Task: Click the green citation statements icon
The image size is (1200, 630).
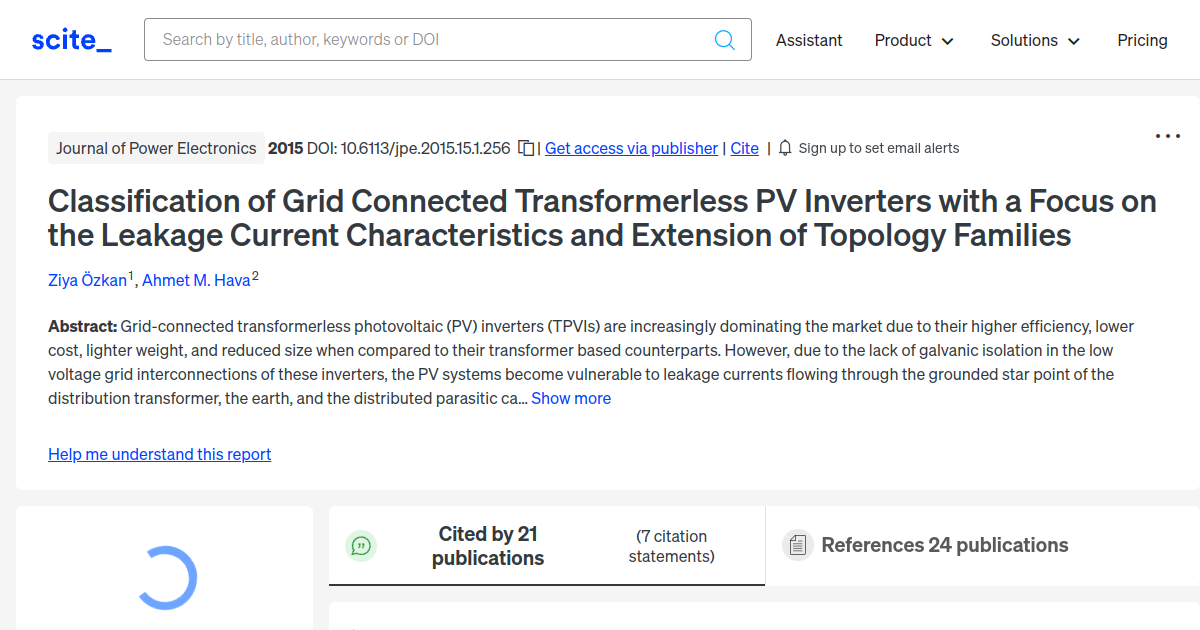Action: 361,546
